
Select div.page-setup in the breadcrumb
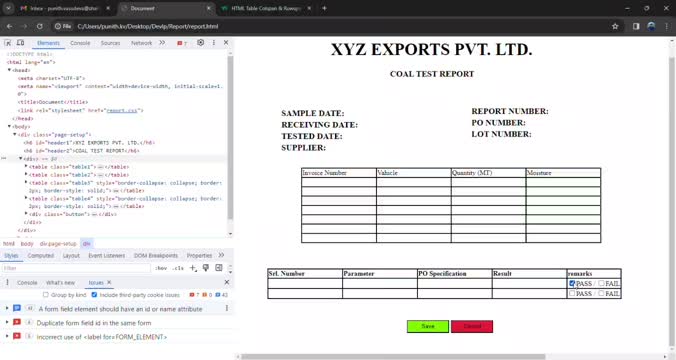[58, 244]
